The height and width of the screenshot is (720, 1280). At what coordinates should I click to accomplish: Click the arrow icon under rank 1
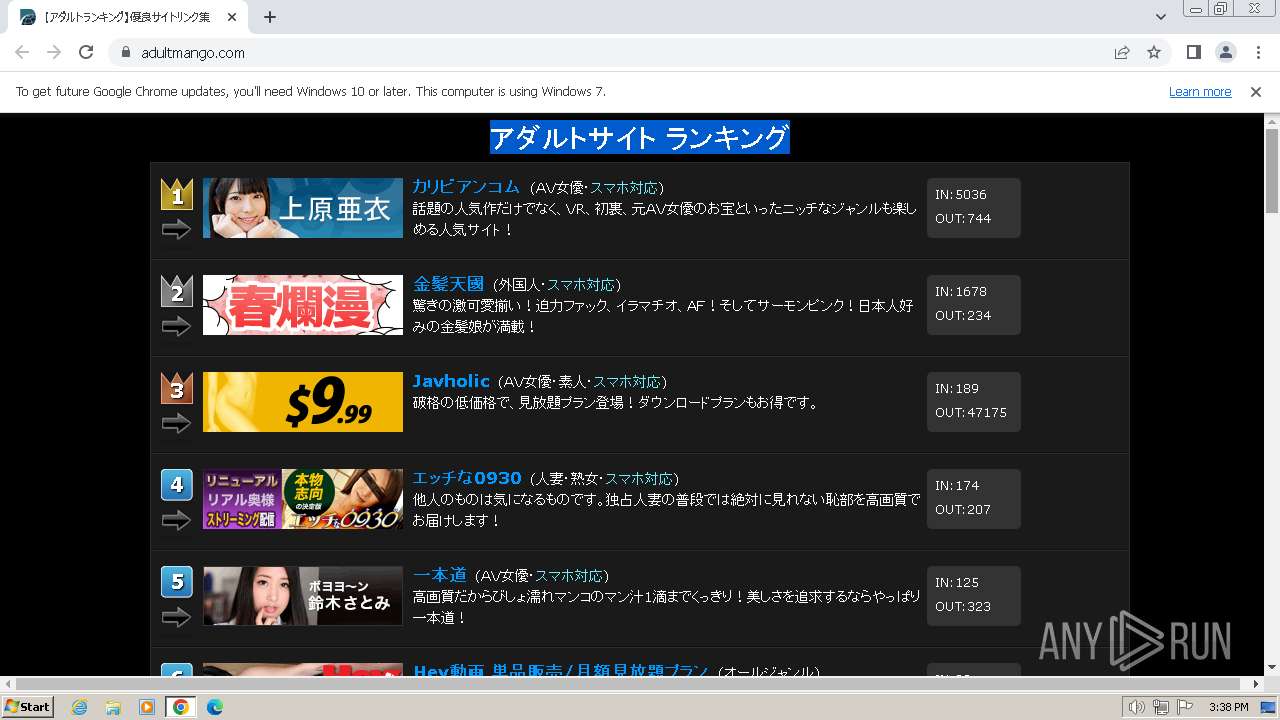coord(176,230)
